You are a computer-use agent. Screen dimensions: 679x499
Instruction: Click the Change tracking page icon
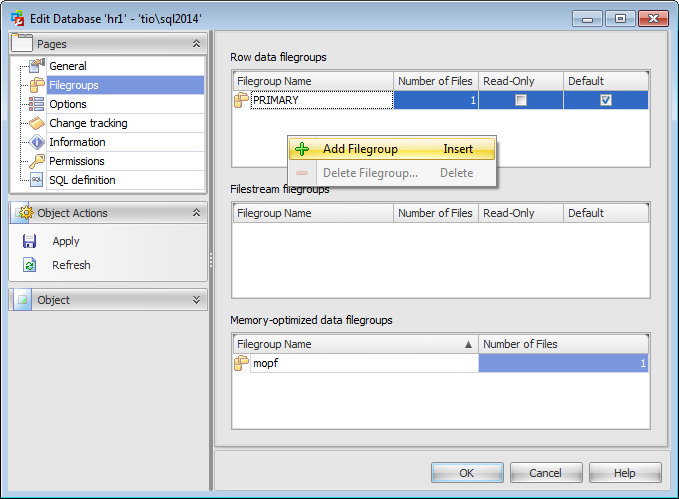[x=37, y=123]
